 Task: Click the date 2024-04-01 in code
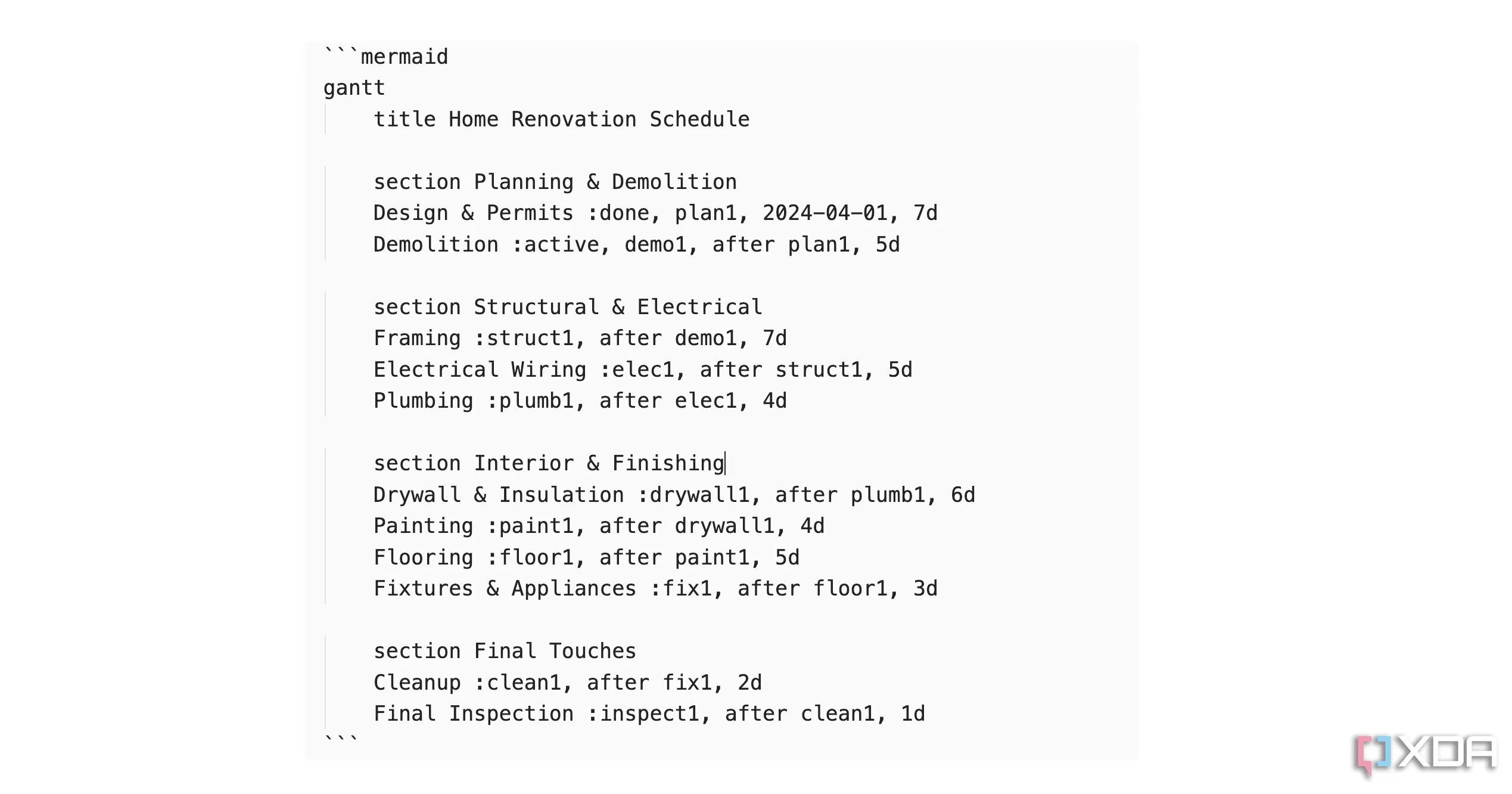tap(825, 213)
